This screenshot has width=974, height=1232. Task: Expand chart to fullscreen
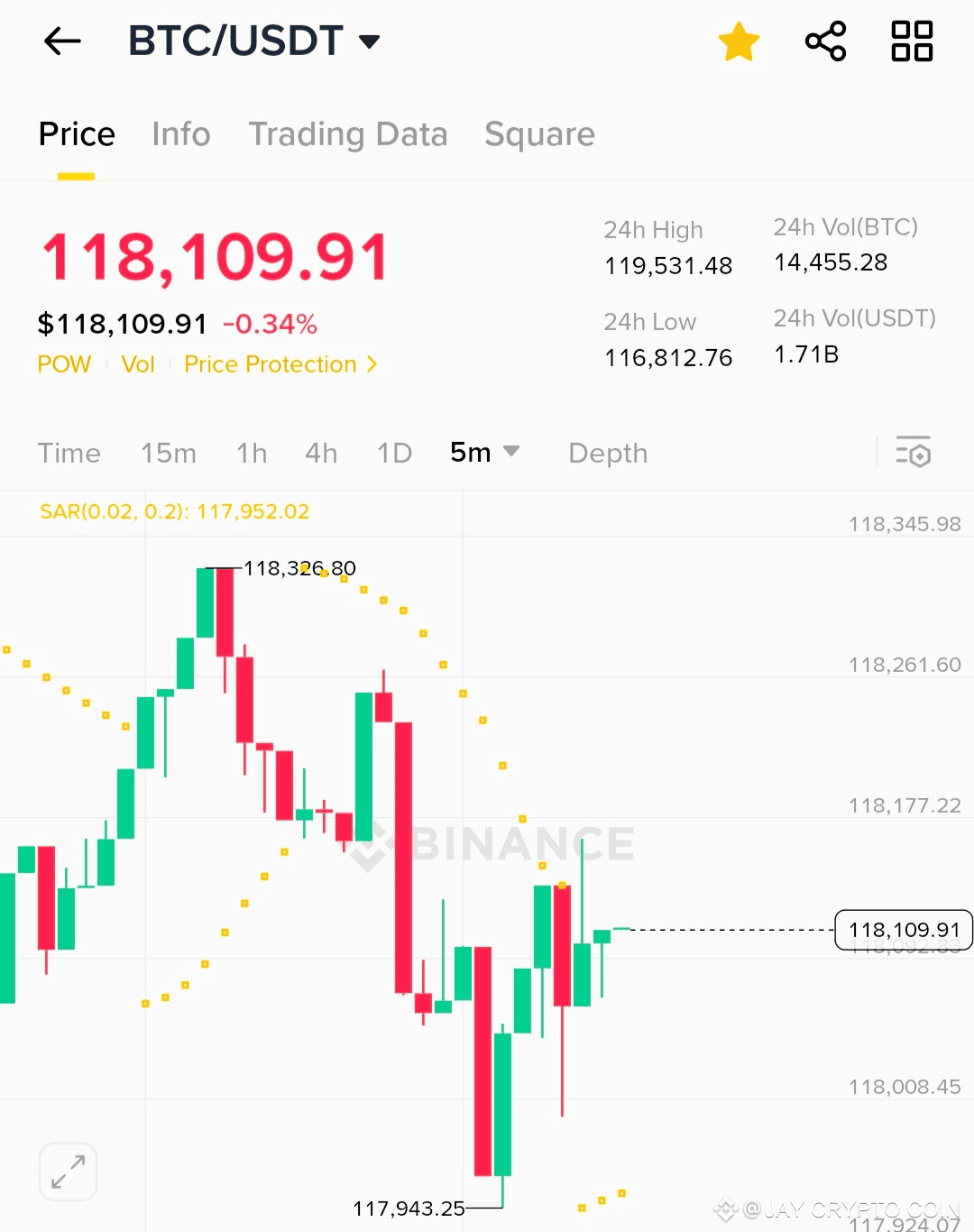click(x=69, y=1172)
